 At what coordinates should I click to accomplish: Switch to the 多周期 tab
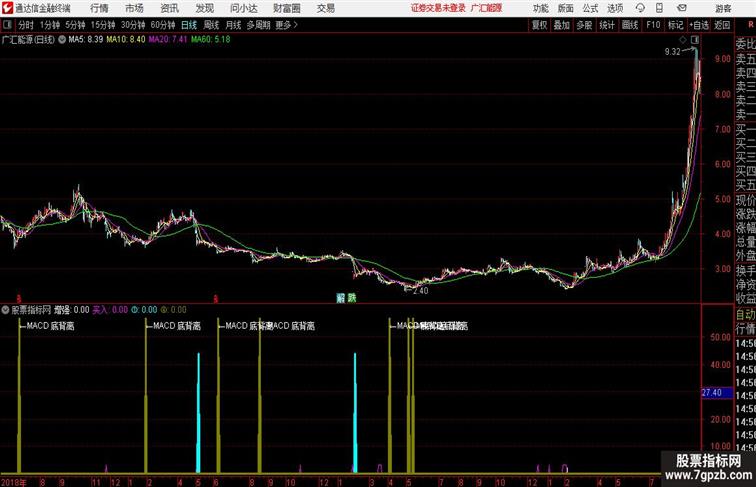coord(258,25)
